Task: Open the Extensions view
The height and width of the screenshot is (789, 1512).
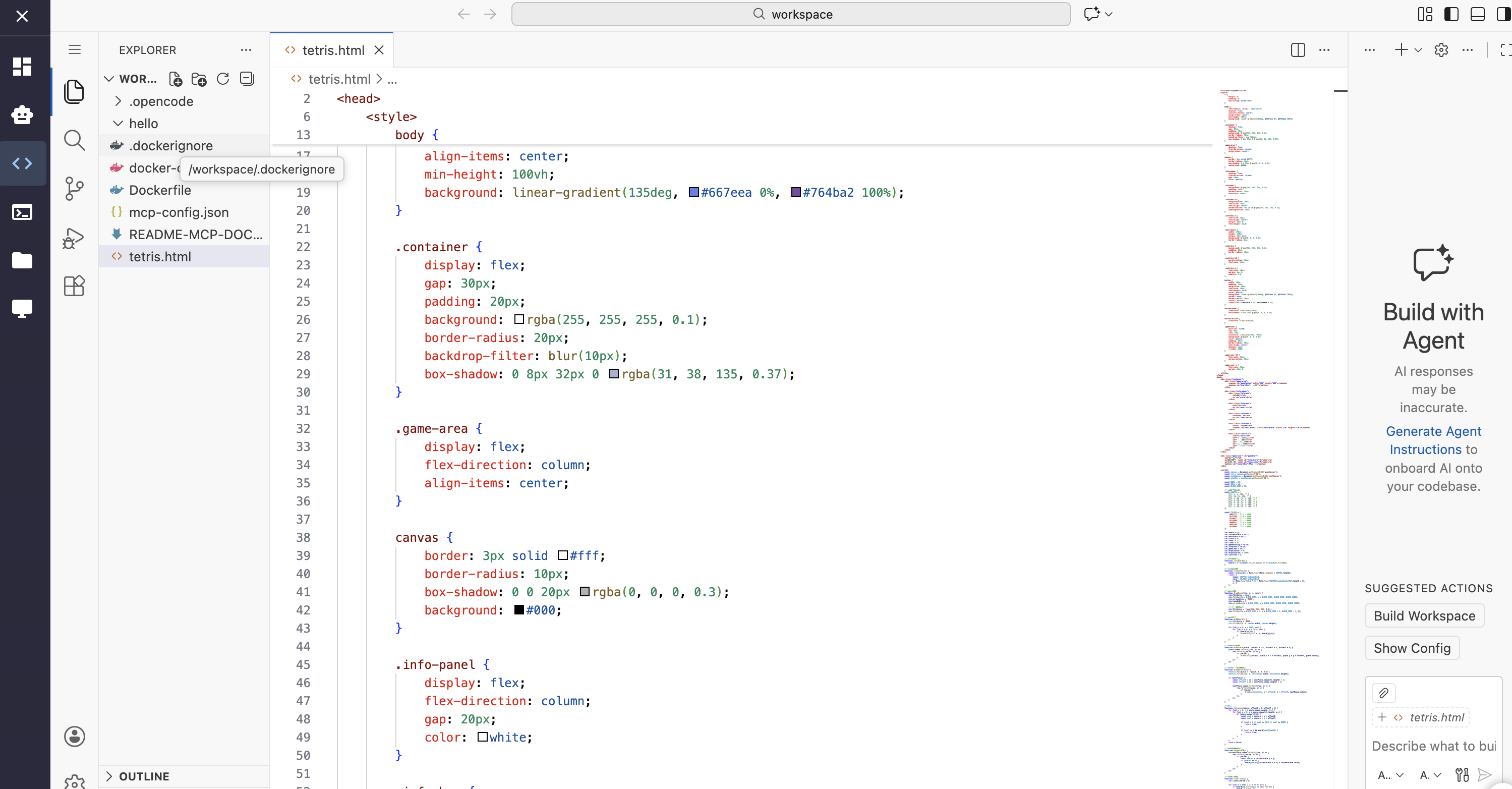Action: [75, 286]
